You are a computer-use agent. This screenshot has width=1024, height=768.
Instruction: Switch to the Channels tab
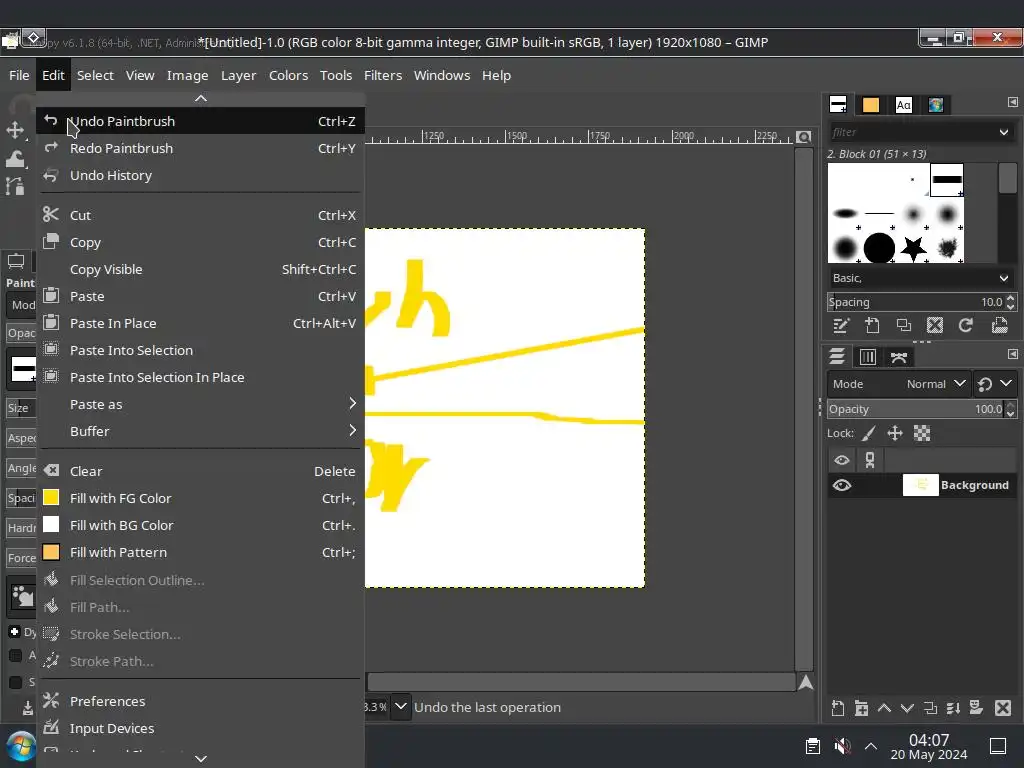click(x=868, y=357)
